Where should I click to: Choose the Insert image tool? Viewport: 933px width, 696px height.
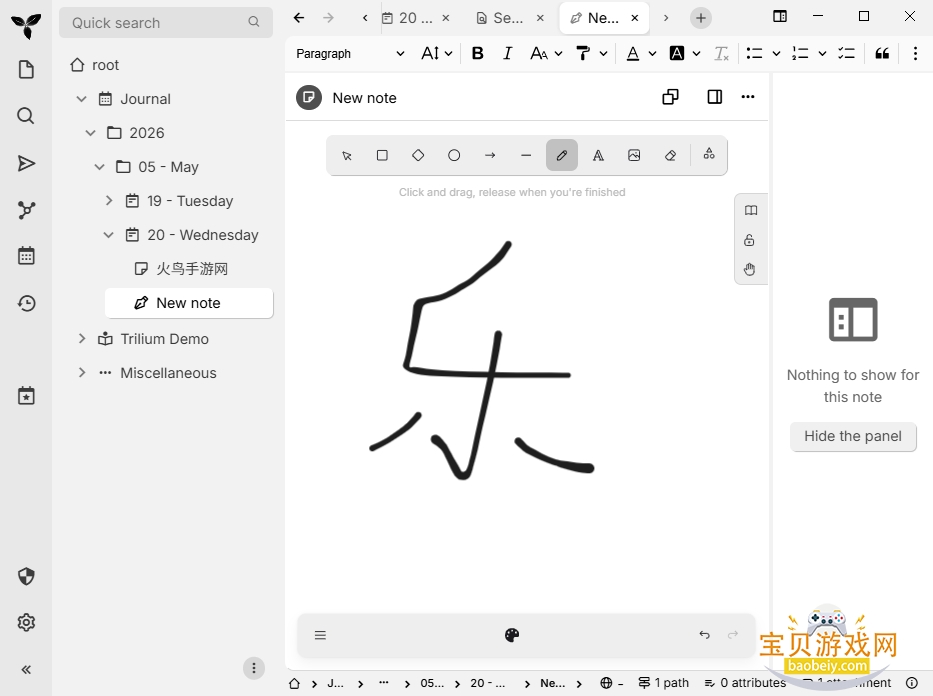coord(634,156)
